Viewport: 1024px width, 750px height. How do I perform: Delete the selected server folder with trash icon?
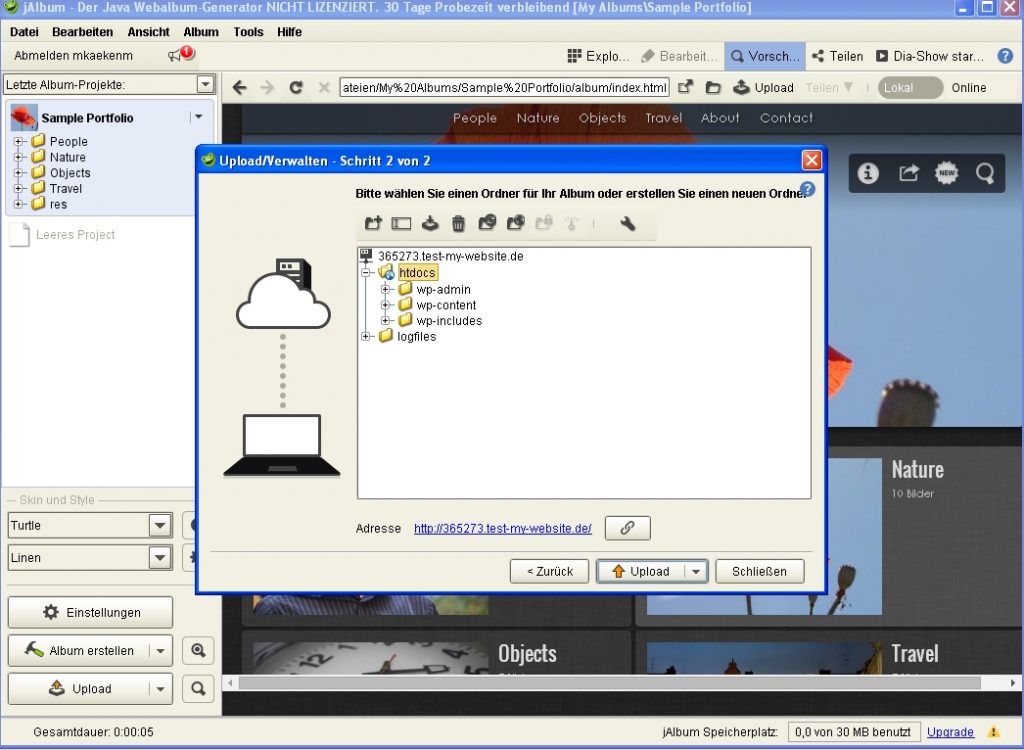click(458, 223)
